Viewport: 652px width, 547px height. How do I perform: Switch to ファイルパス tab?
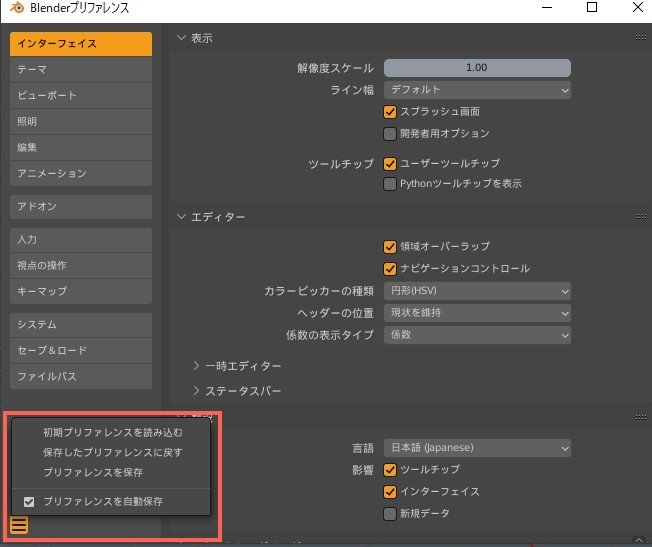pos(81,376)
